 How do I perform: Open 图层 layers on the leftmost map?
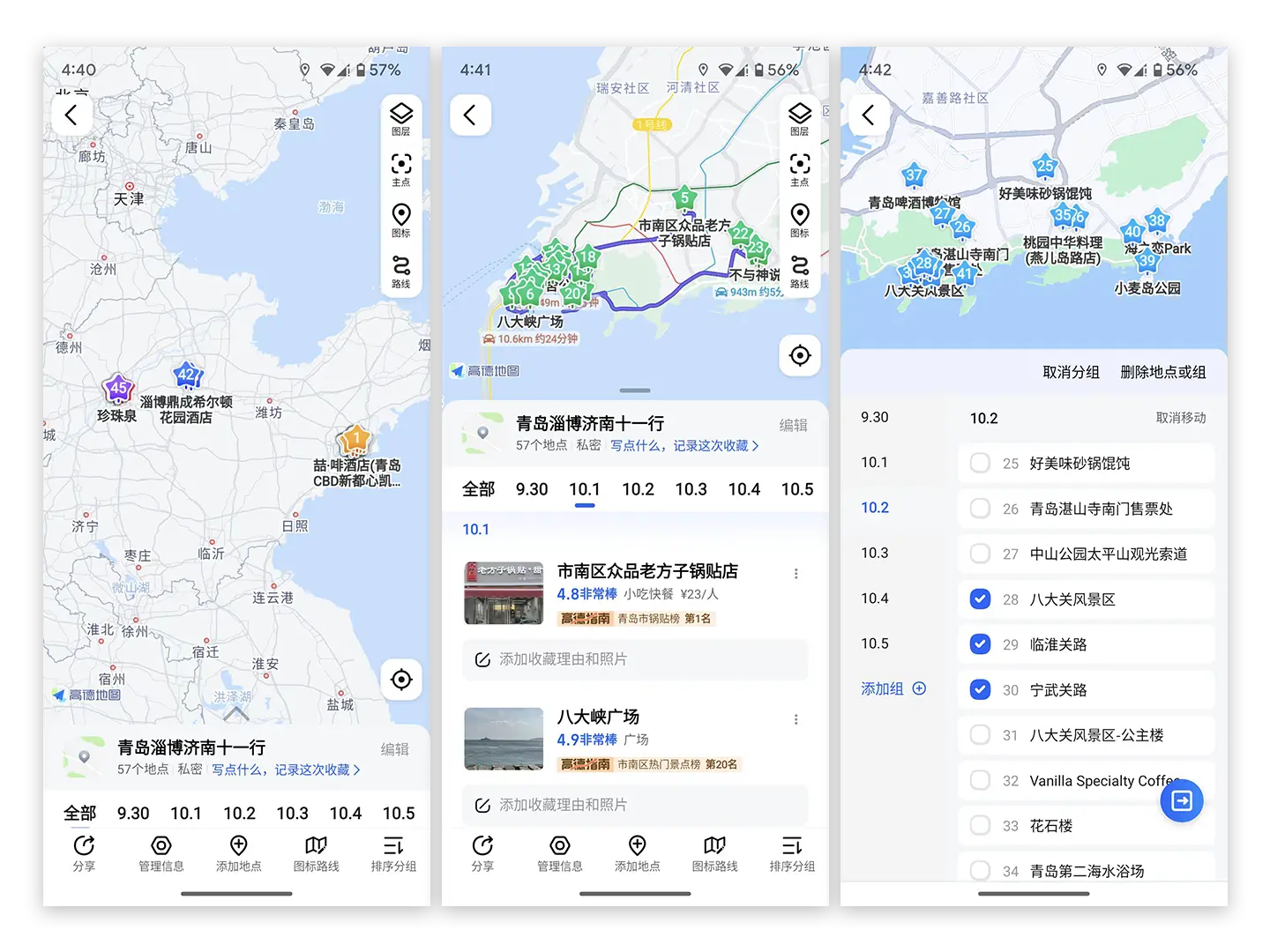pyautogui.click(x=401, y=119)
